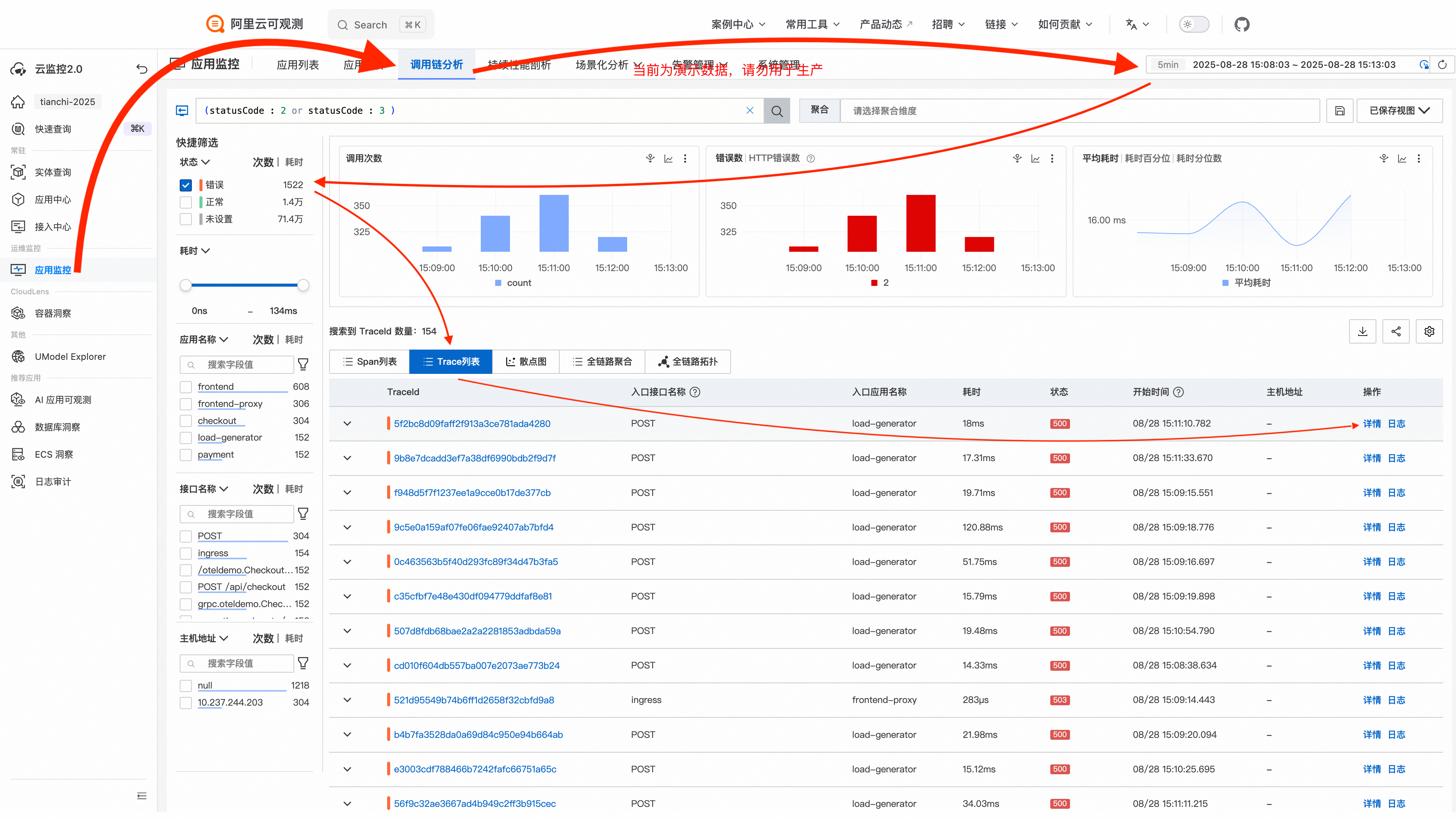Collapse the 应用名称 filter section
1456x819 pixels.
[204, 340]
